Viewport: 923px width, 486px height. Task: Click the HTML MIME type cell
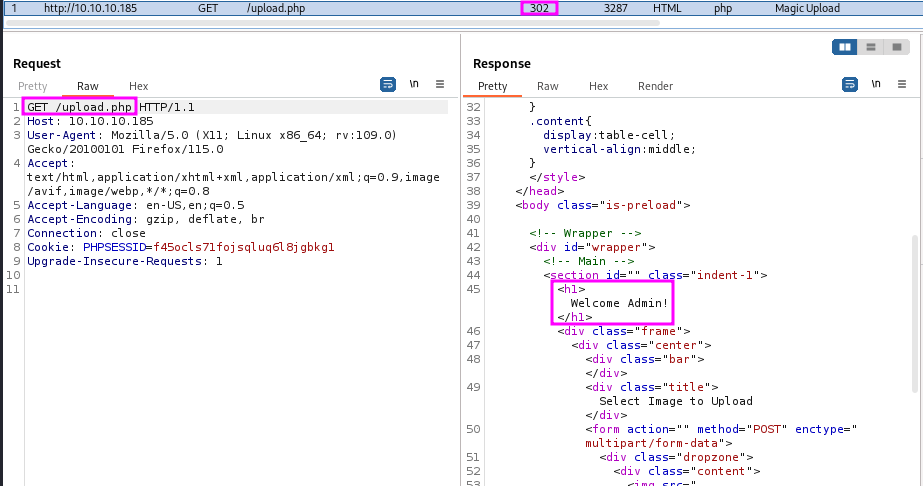pyautogui.click(x=667, y=8)
